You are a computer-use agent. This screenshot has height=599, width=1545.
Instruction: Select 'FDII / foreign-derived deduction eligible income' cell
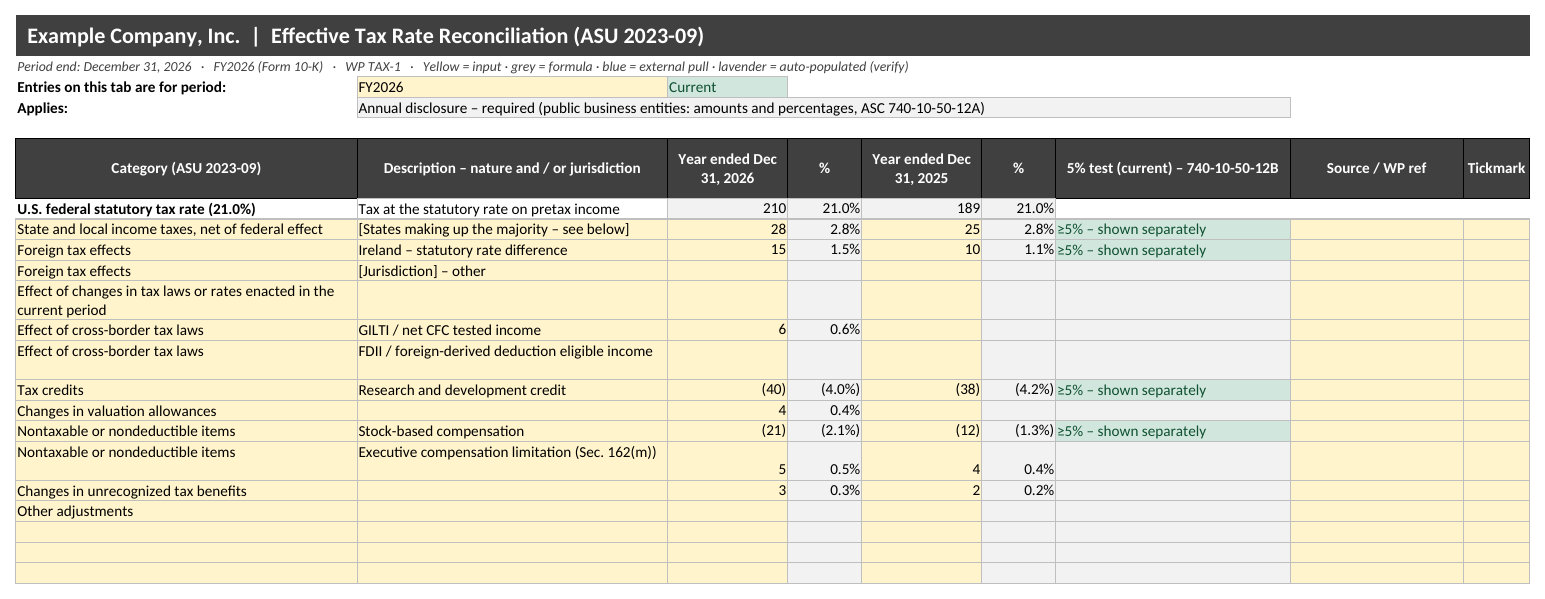coord(512,360)
